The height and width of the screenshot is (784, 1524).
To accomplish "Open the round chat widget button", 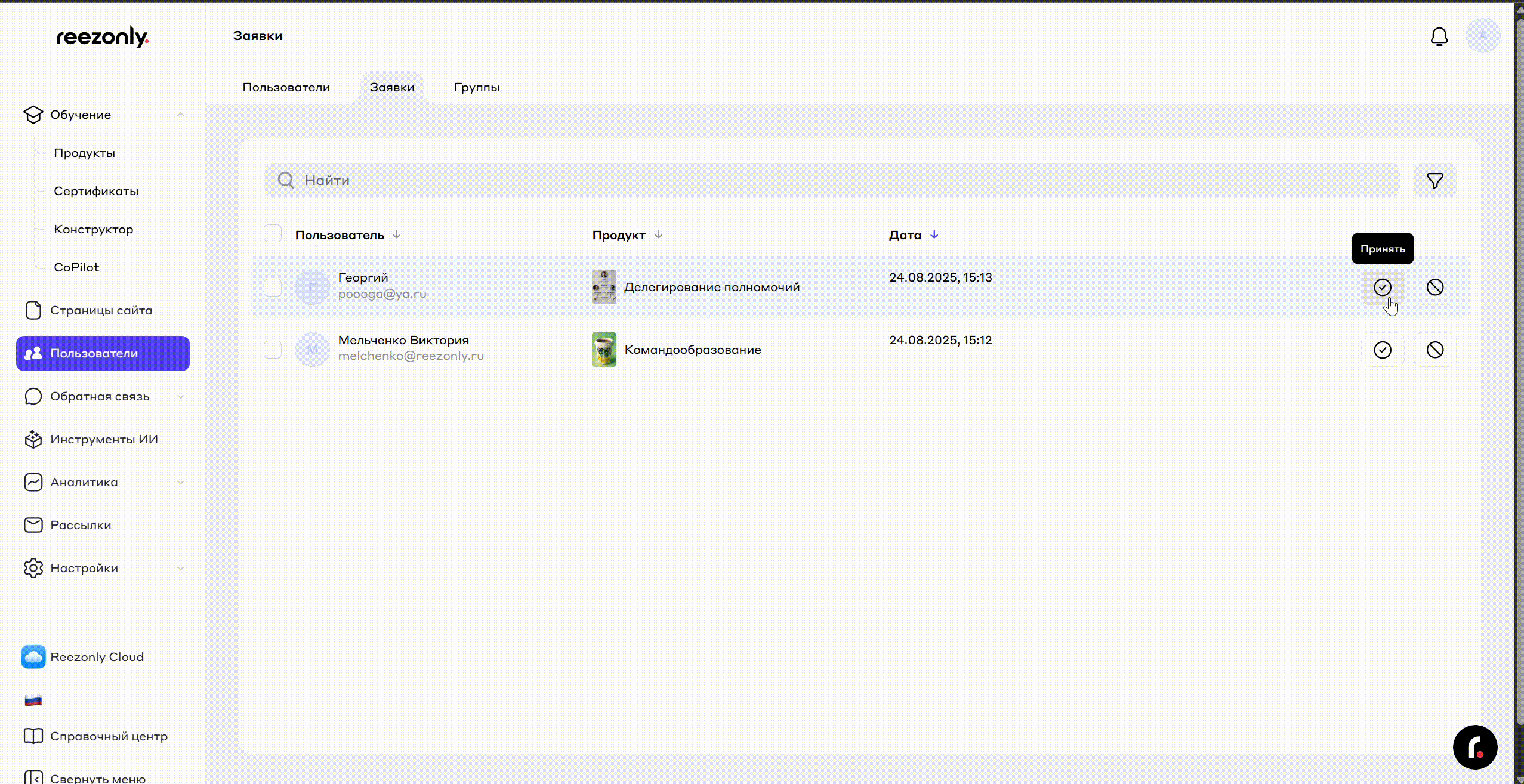I will pos(1474,747).
